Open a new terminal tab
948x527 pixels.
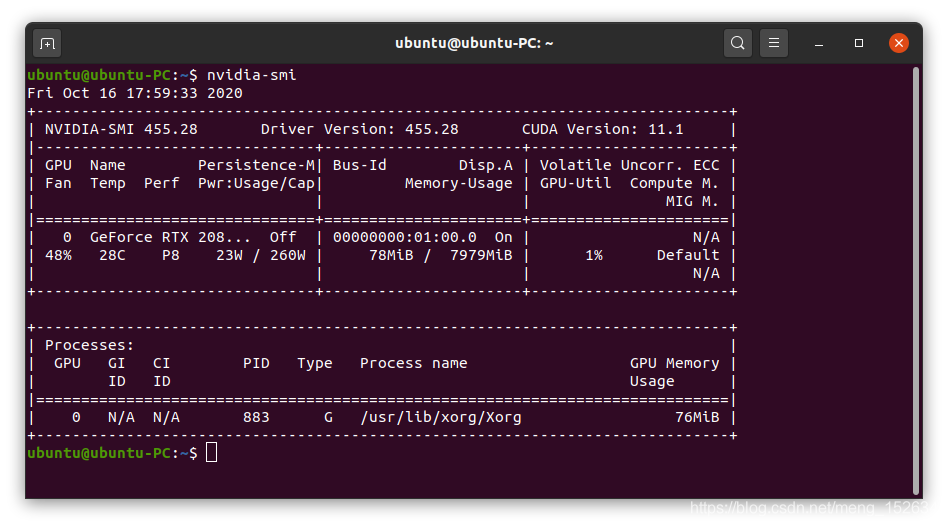point(47,44)
